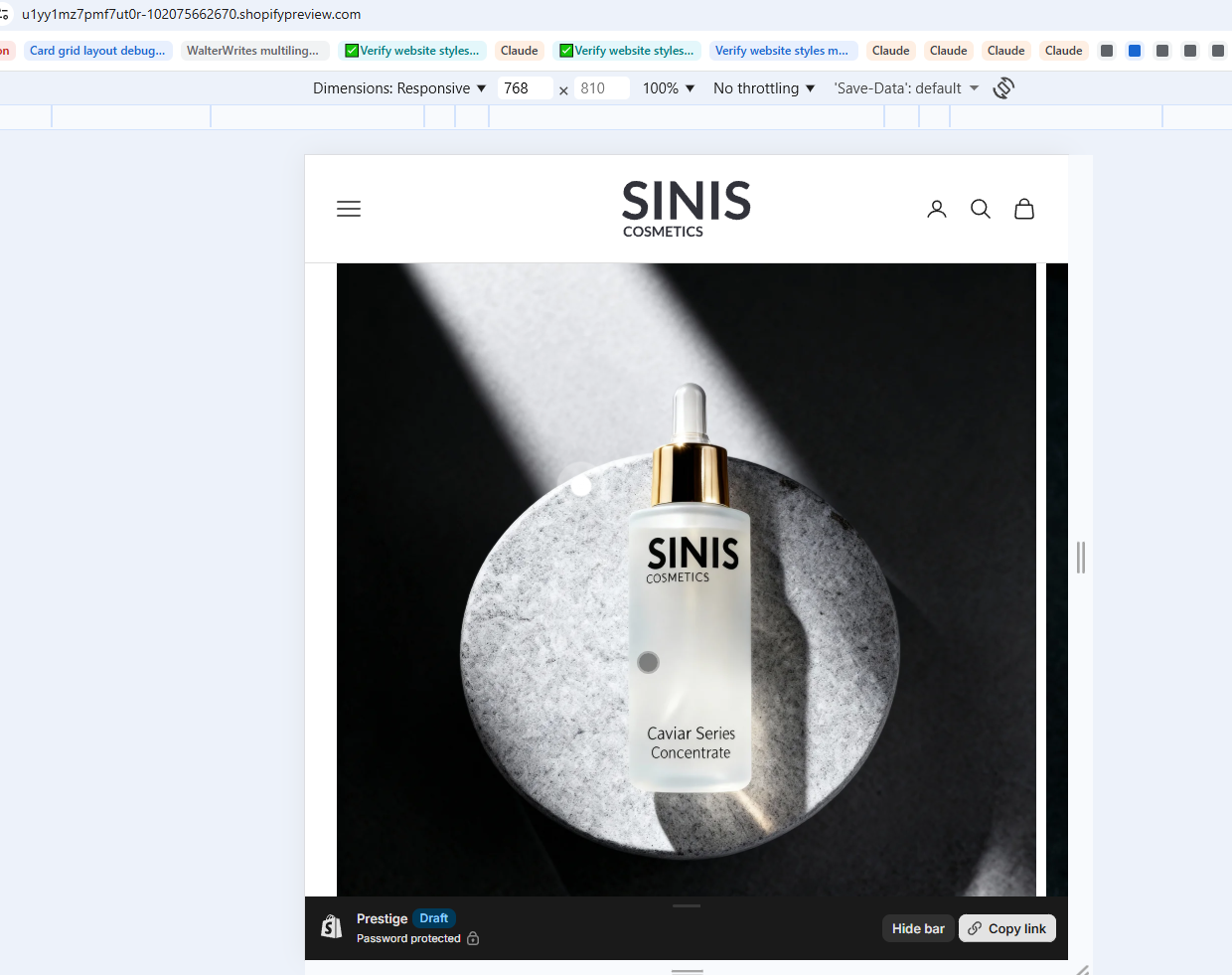
Task: Click the blue square bookmark icon
Action: [x=1135, y=51]
